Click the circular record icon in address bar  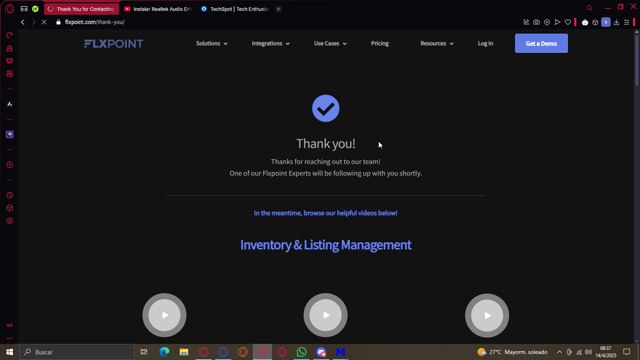pos(547,22)
